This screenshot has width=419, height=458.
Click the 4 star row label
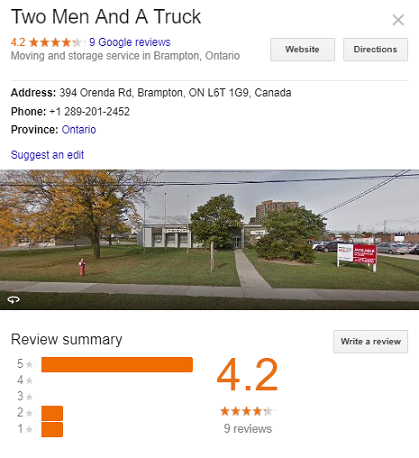click(x=25, y=380)
